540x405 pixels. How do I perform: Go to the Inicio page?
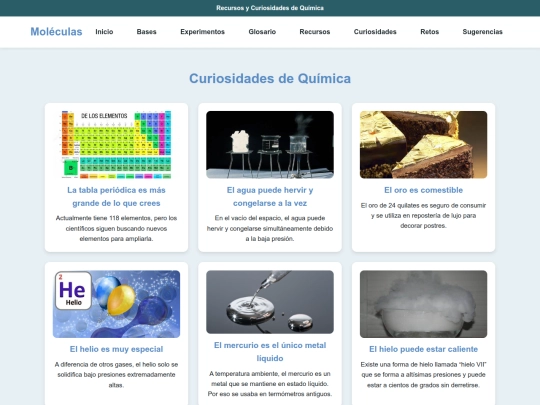click(104, 32)
